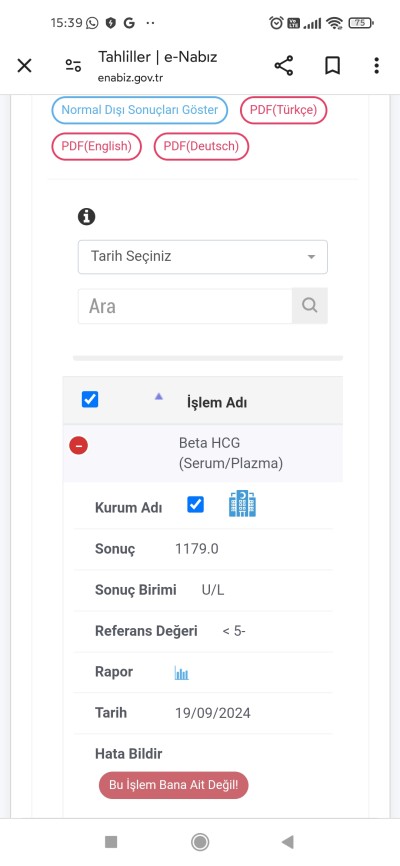The width and height of the screenshot is (400, 866).
Task: Open the Rapor bar chart icon
Action: 181,673
